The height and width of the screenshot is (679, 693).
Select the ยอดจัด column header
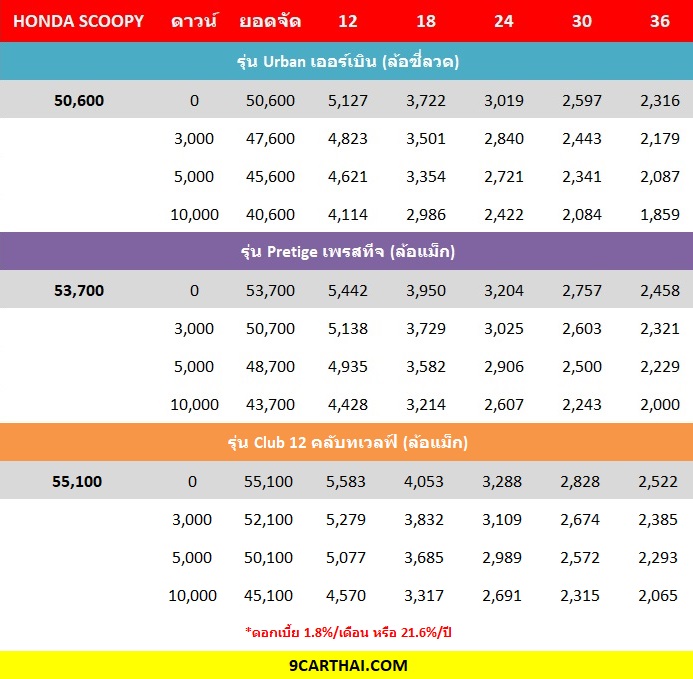(x=270, y=21)
